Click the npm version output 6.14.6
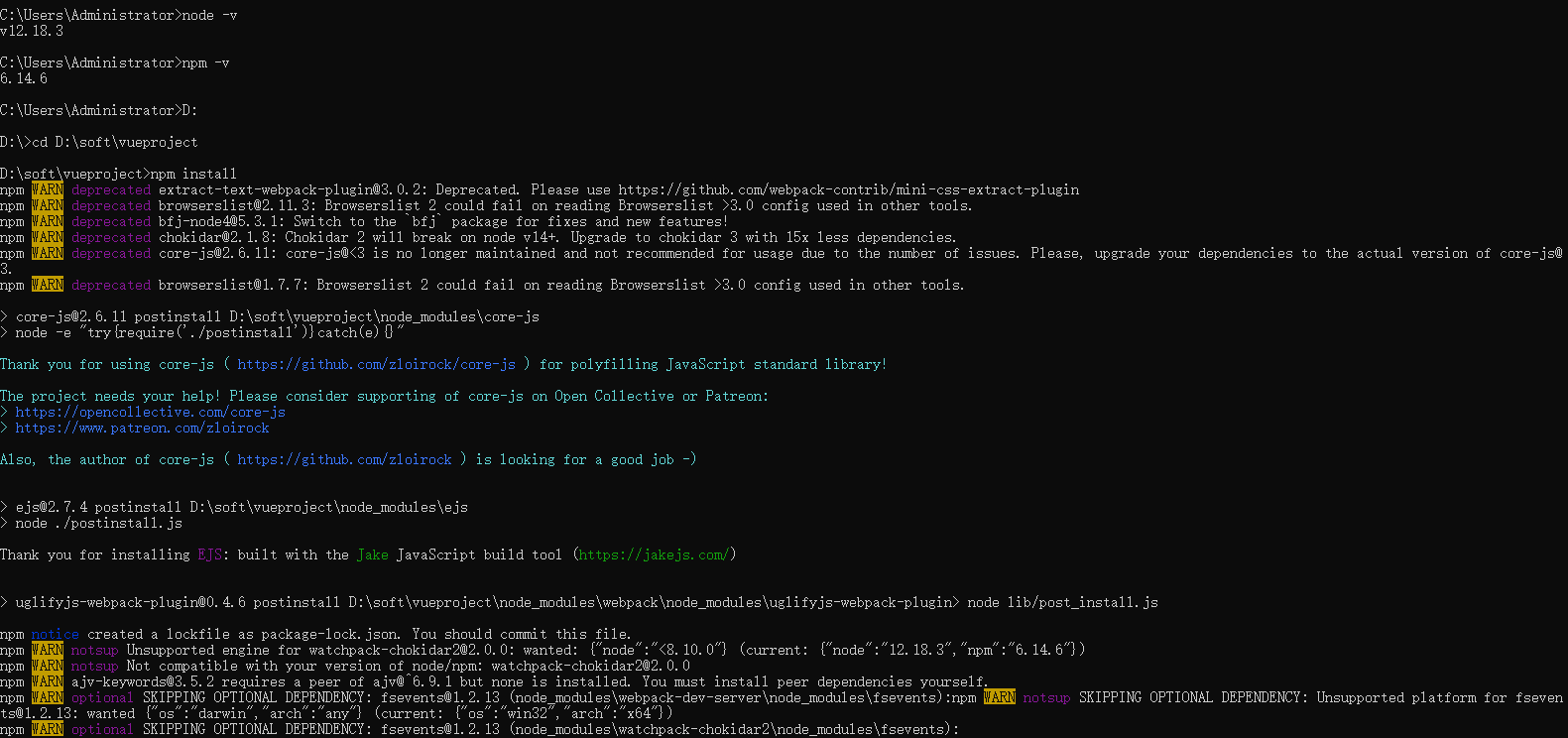 (x=24, y=78)
